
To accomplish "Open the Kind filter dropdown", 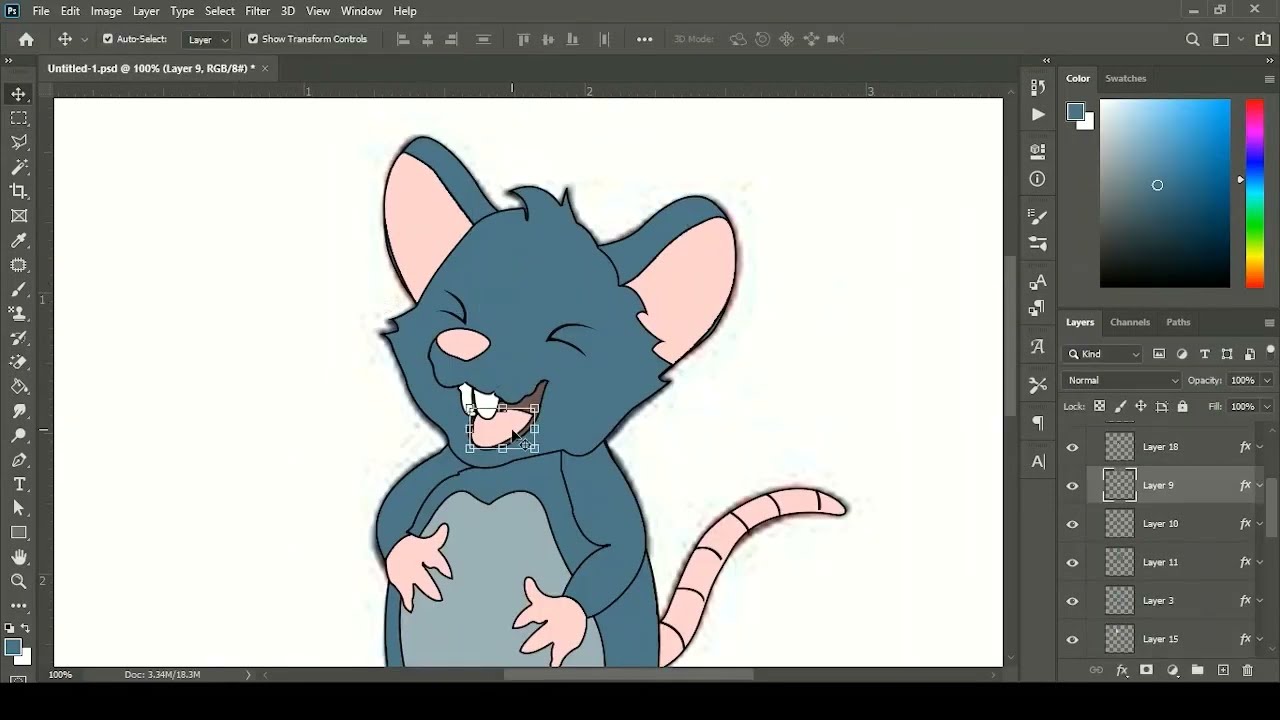I will pyautogui.click(x=1104, y=354).
